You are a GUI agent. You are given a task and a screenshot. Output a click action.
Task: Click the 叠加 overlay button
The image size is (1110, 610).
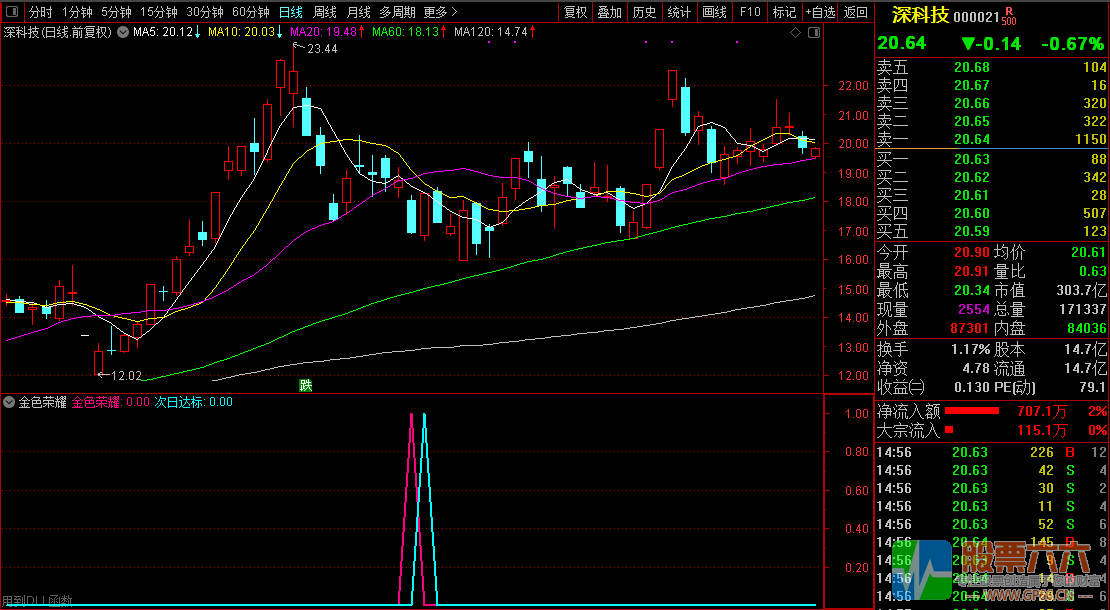tap(609, 12)
